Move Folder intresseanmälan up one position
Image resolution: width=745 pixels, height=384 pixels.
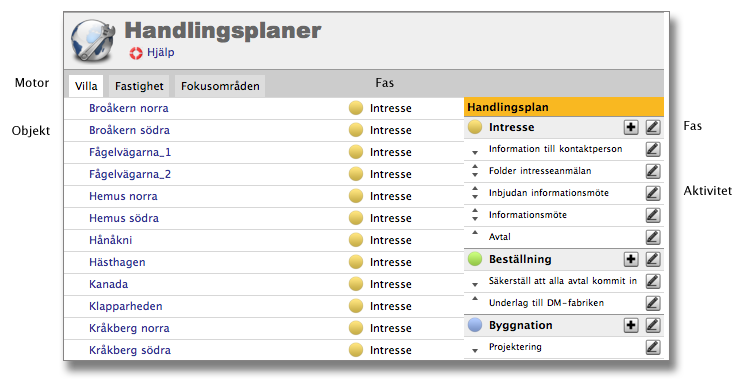(475, 167)
